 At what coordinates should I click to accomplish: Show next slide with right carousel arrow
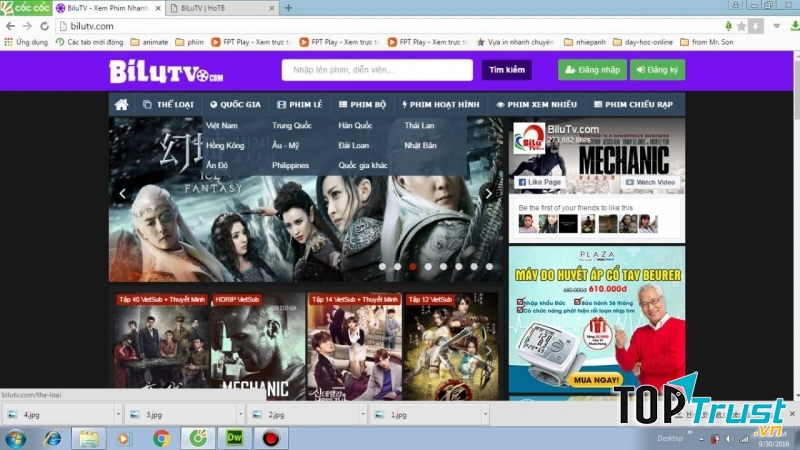(x=488, y=193)
